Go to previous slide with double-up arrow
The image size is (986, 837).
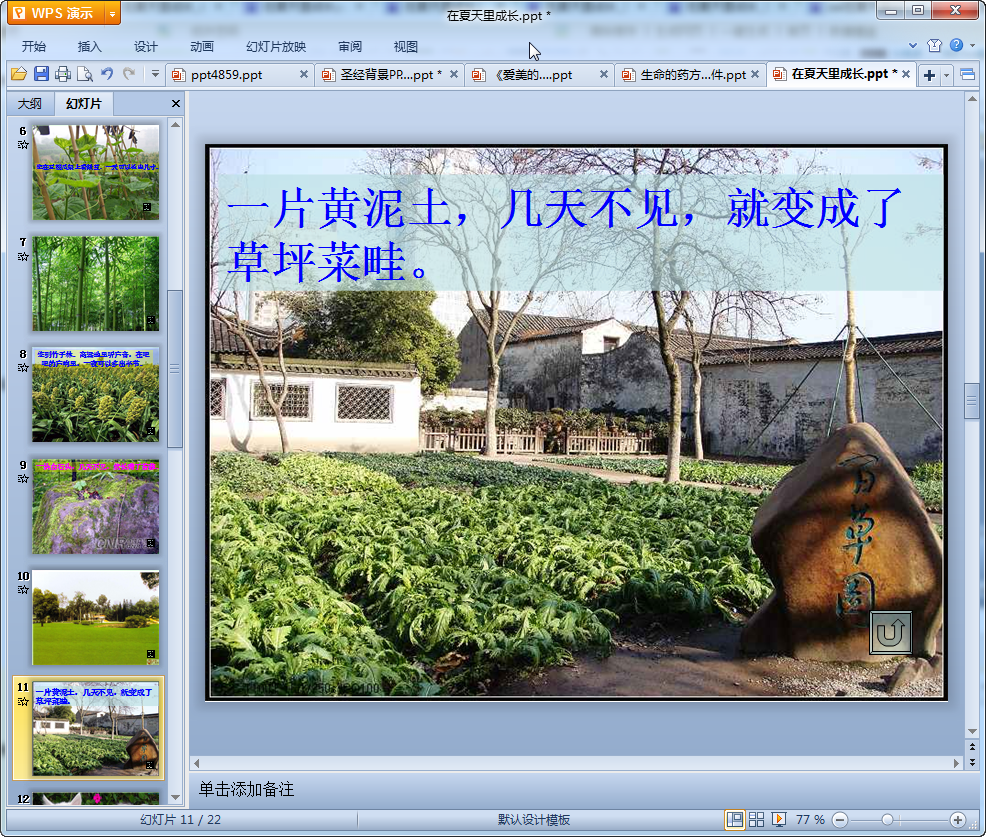click(972, 746)
